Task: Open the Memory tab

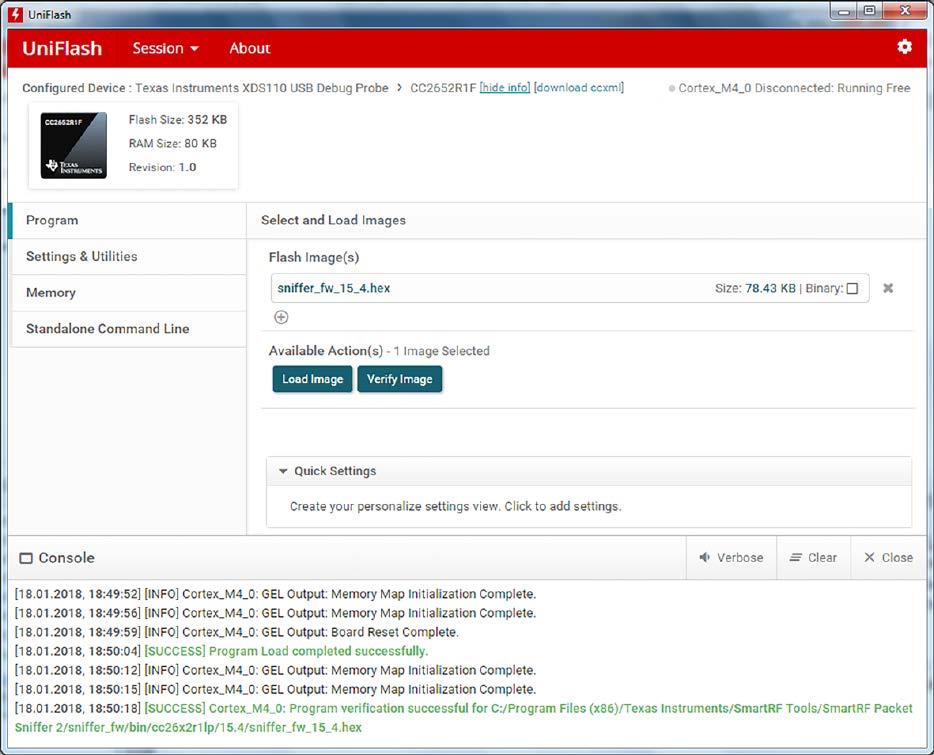Action: coord(129,293)
